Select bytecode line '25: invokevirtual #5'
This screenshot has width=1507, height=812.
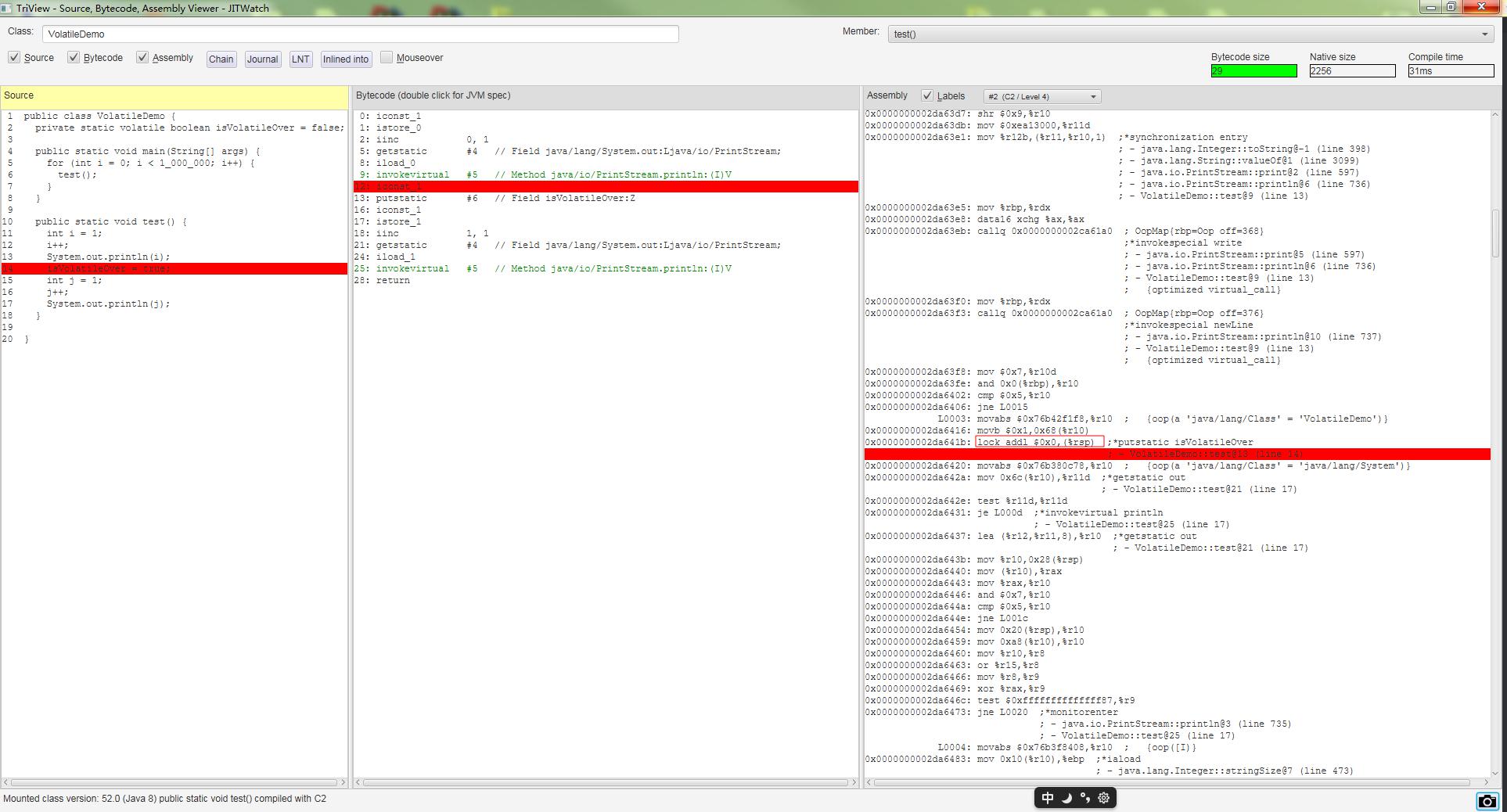pos(543,268)
